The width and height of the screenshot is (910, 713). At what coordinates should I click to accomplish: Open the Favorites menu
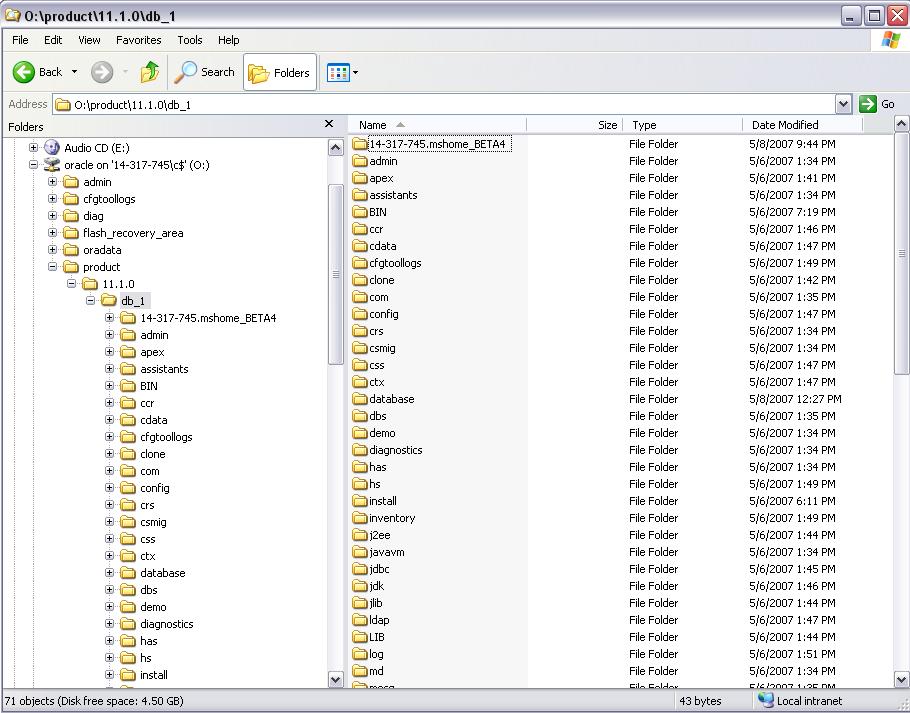point(138,40)
